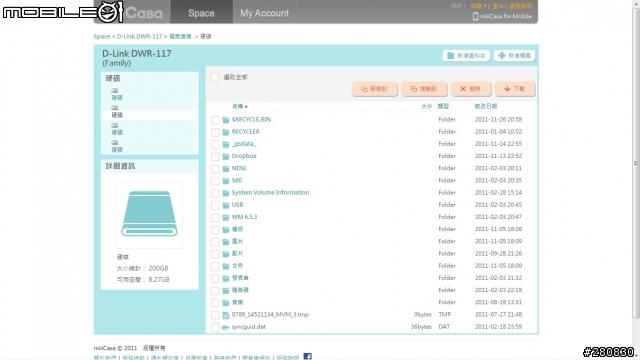
Task: Go to D-Link DWR-117 in breadcrumb
Action: point(140,36)
